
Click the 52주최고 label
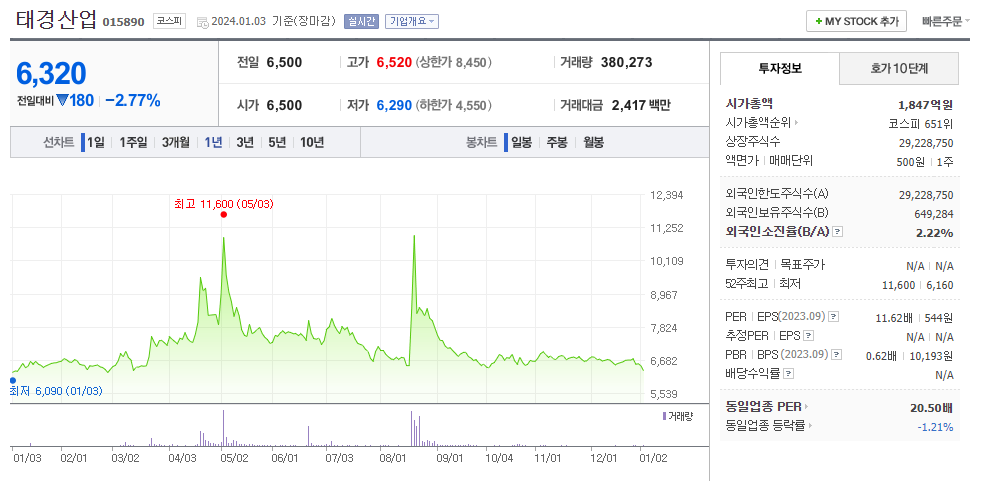tap(747, 284)
